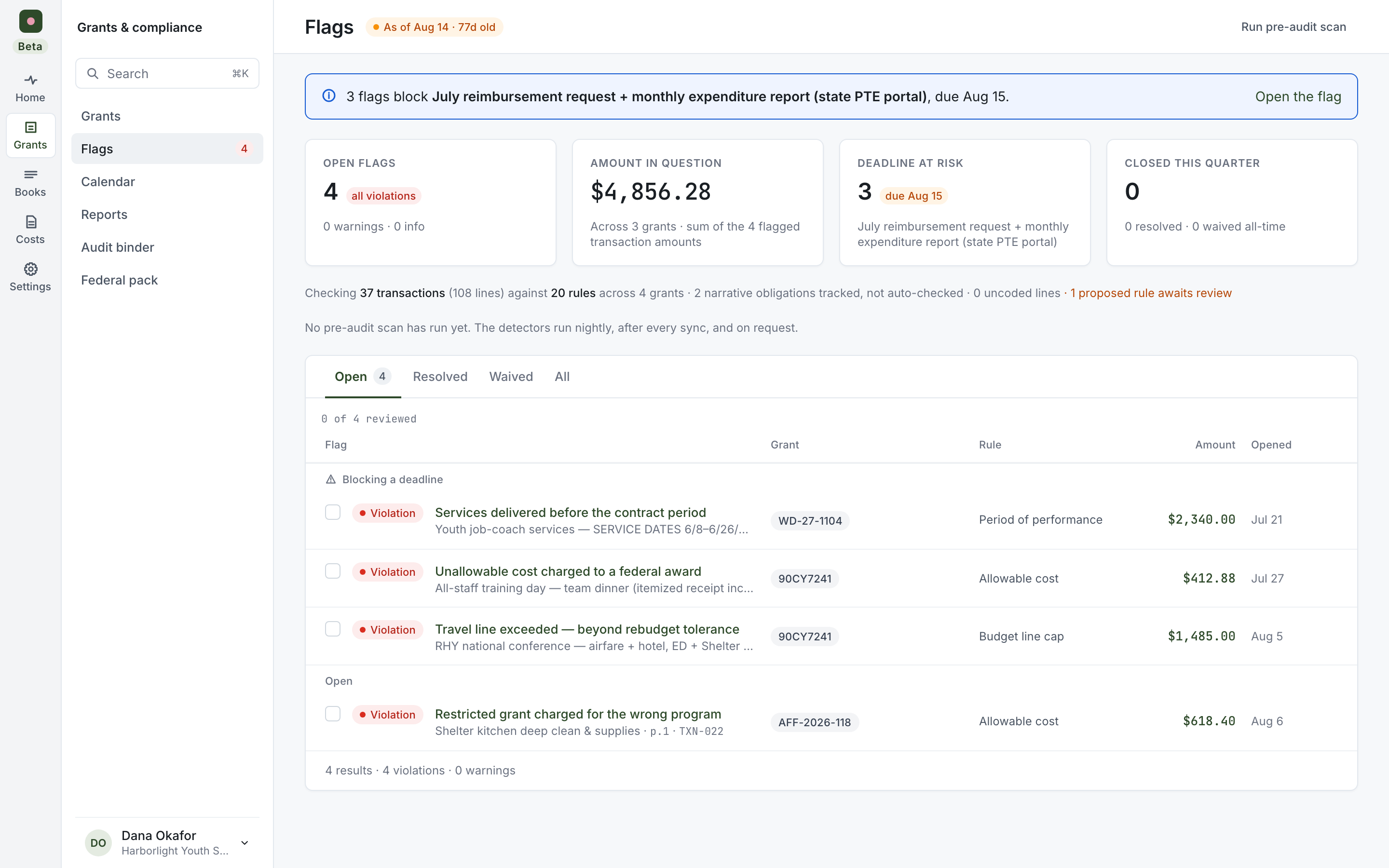1389x868 pixels.
Task: Open Audit binder in the sidebar
Action: click(x=167, y=247)
